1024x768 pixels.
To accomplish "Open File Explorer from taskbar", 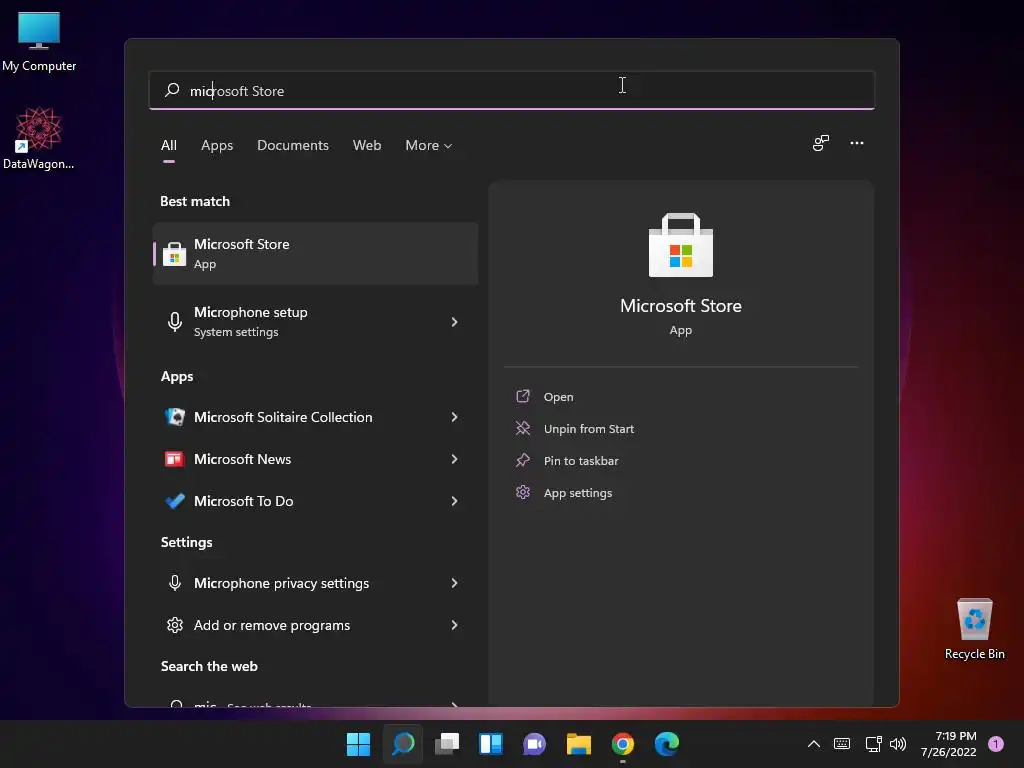I will click(x=579, y=744).
